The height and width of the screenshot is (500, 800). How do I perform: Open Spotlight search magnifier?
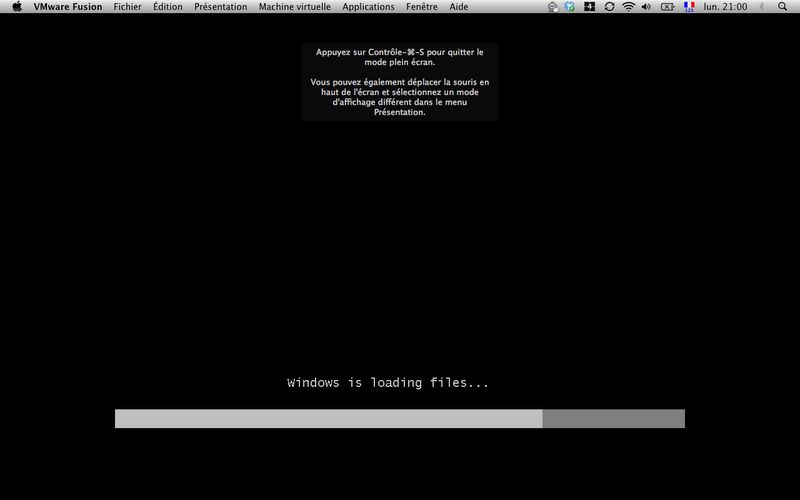coord(782,7)
